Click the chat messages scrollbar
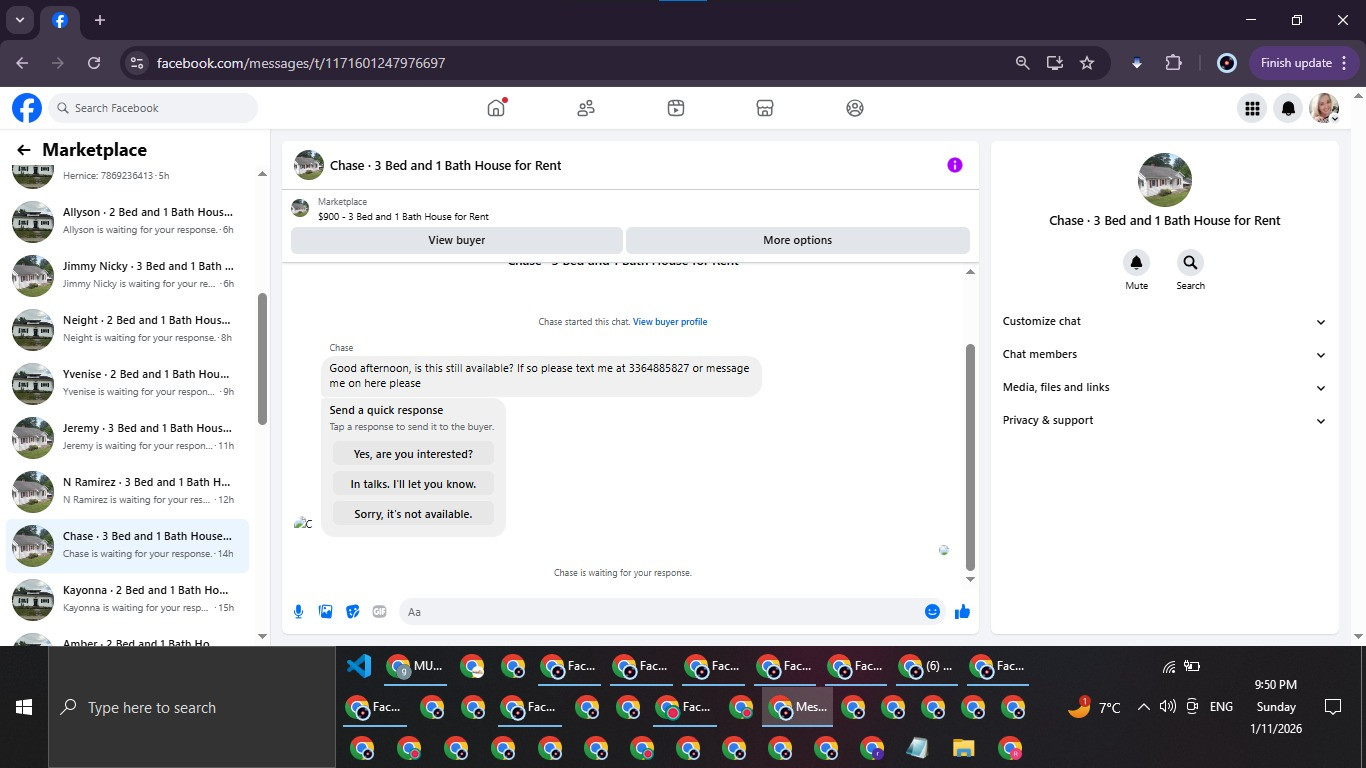 pos(970,457)
